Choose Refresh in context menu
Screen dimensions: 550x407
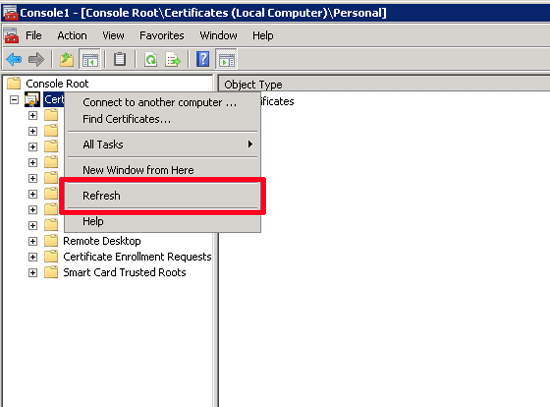coord(162,196)
